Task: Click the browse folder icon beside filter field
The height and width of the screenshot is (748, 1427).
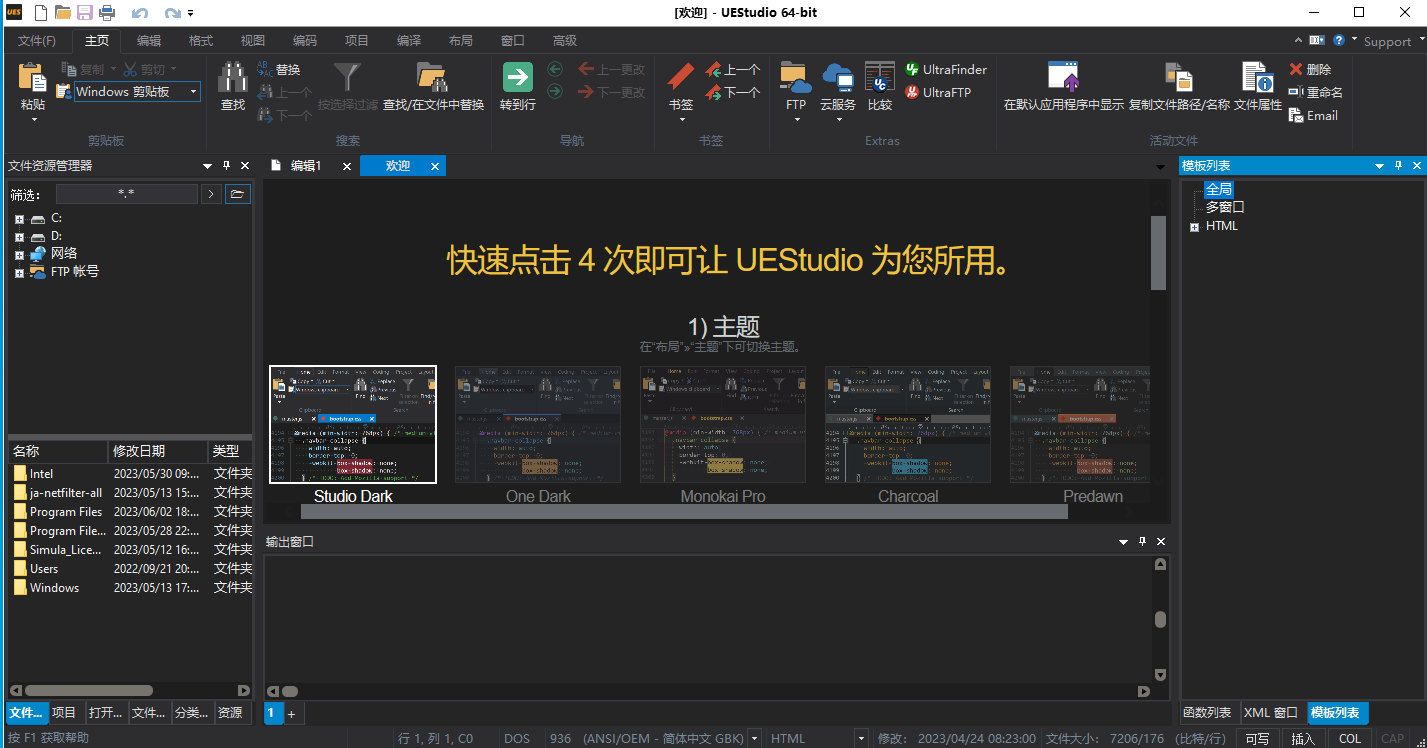Action: click(x=237, y=194)
